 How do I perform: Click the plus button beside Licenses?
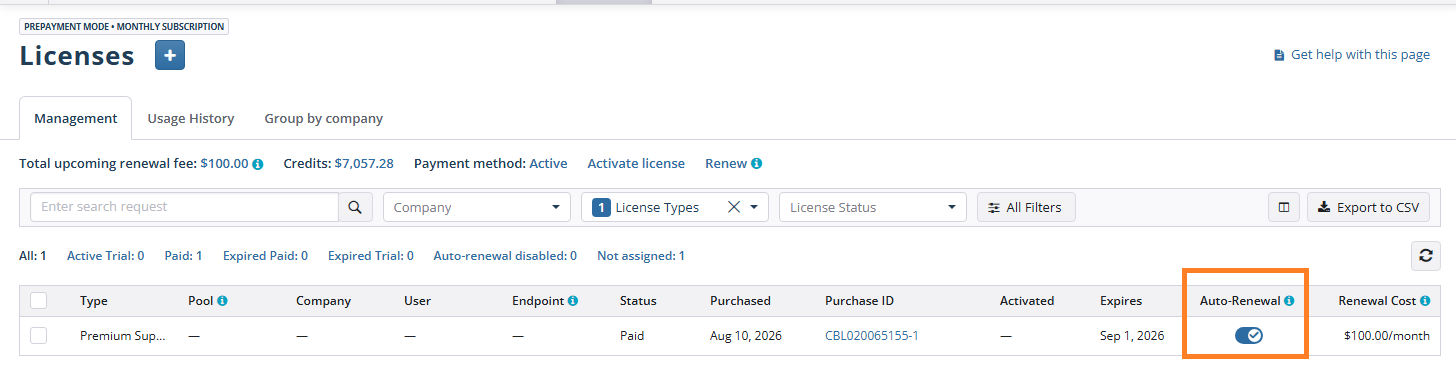pos(170,56)
